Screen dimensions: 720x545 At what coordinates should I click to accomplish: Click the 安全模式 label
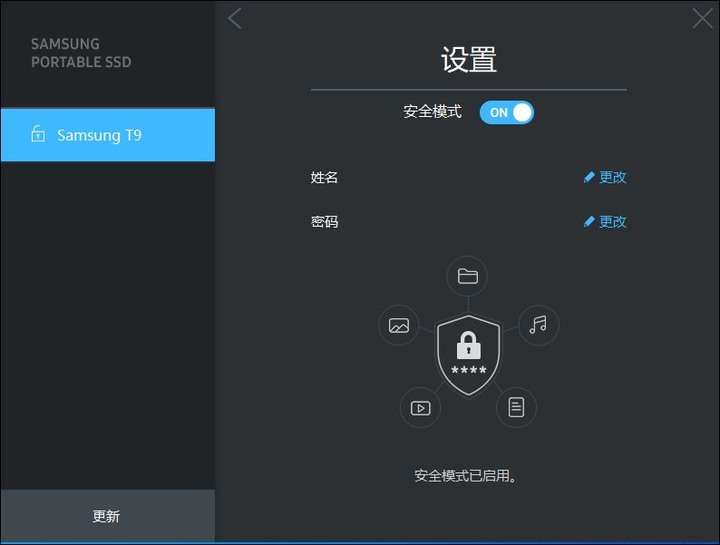click(x=432, y=112)
